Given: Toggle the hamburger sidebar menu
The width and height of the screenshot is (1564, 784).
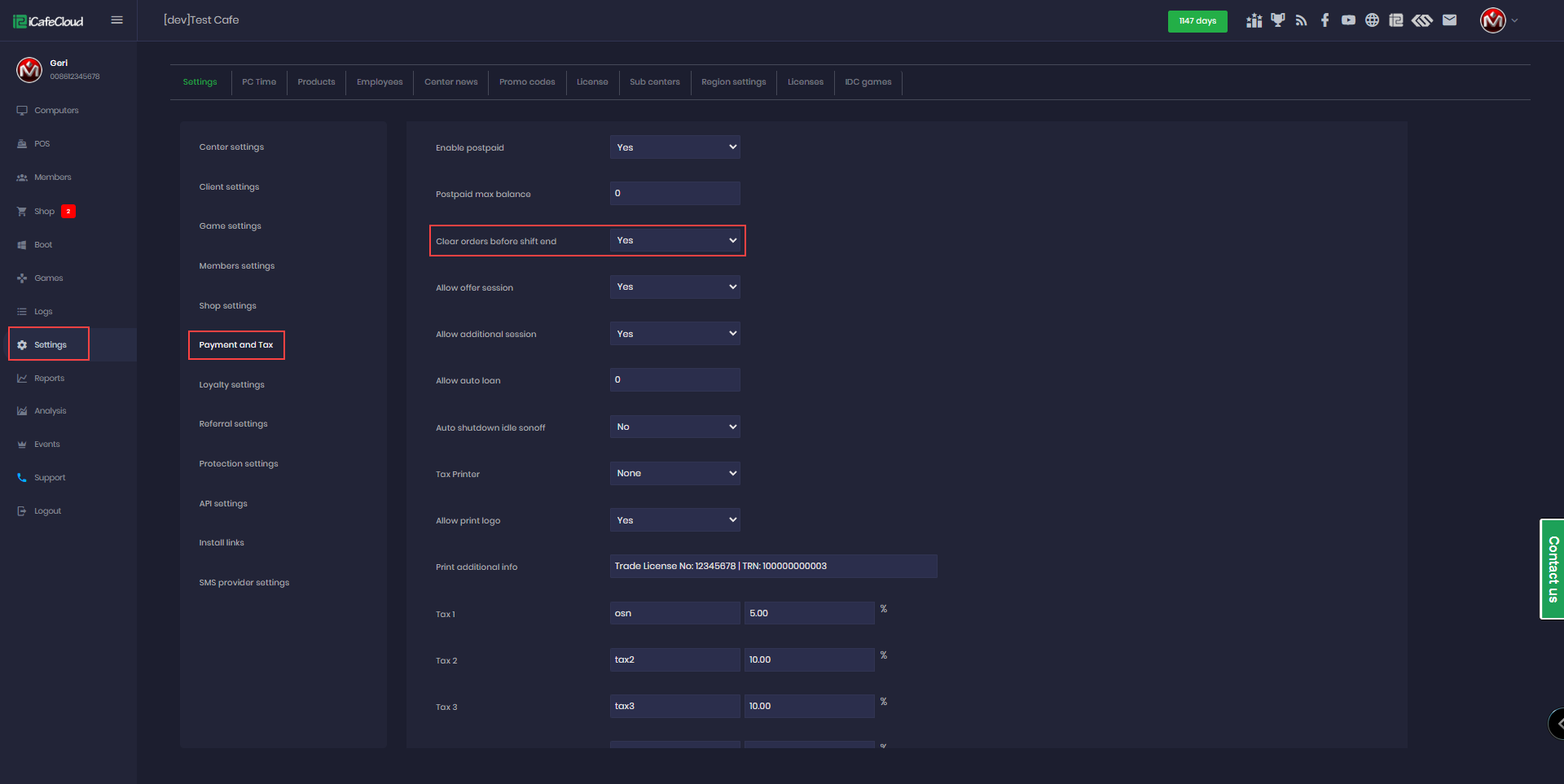Looking at the screenshot, I should tap(116, 20).
